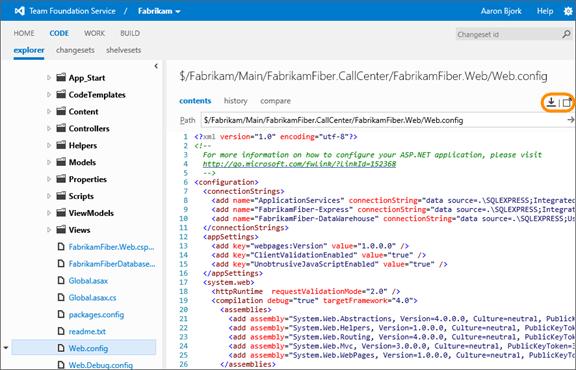The height and width of the screenshot is (370, 576).
Task: Open FabrikamFiber.Web.csp... file
Action: click(111, 247)
